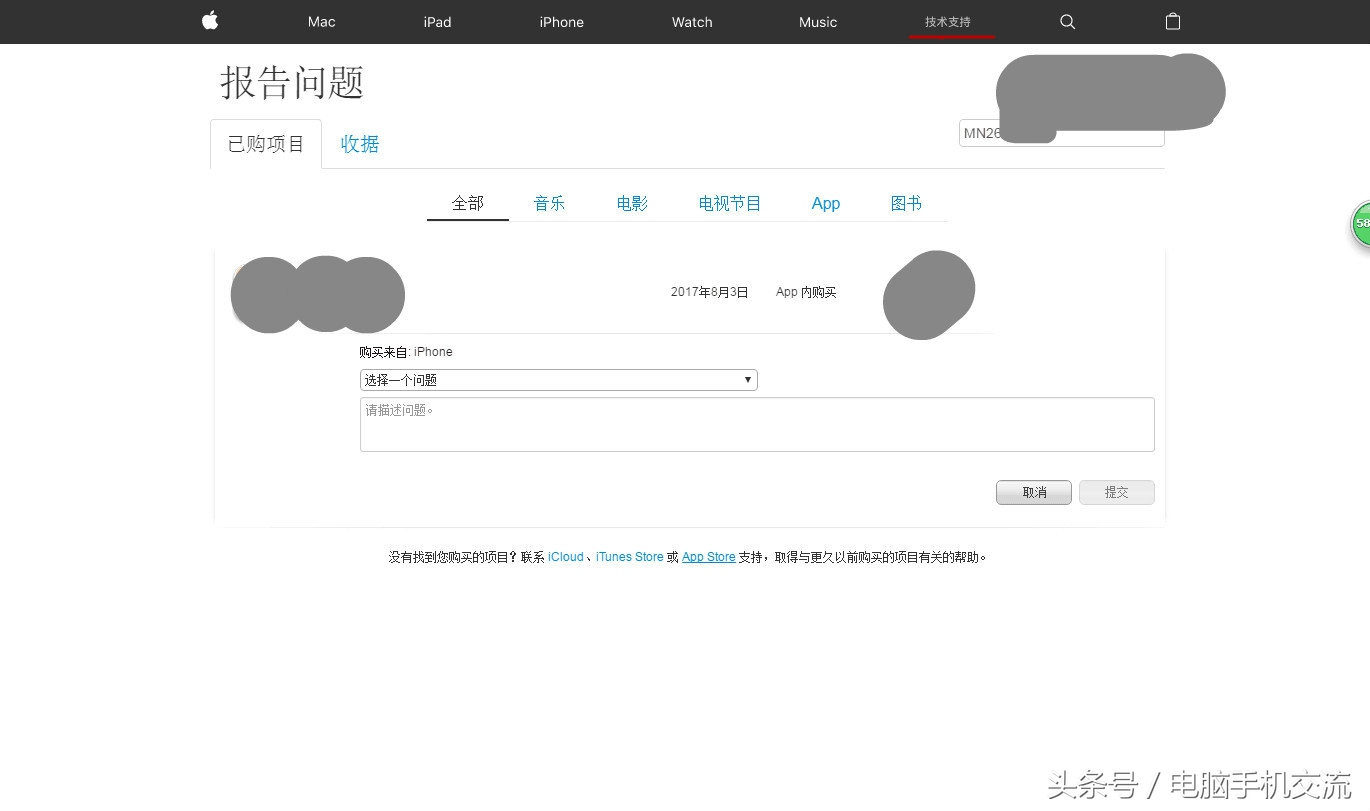Viewport: 1370px width, 811px height.
Task: Cancel the report with 取消 button
Action: click(x=1033, y=492)
